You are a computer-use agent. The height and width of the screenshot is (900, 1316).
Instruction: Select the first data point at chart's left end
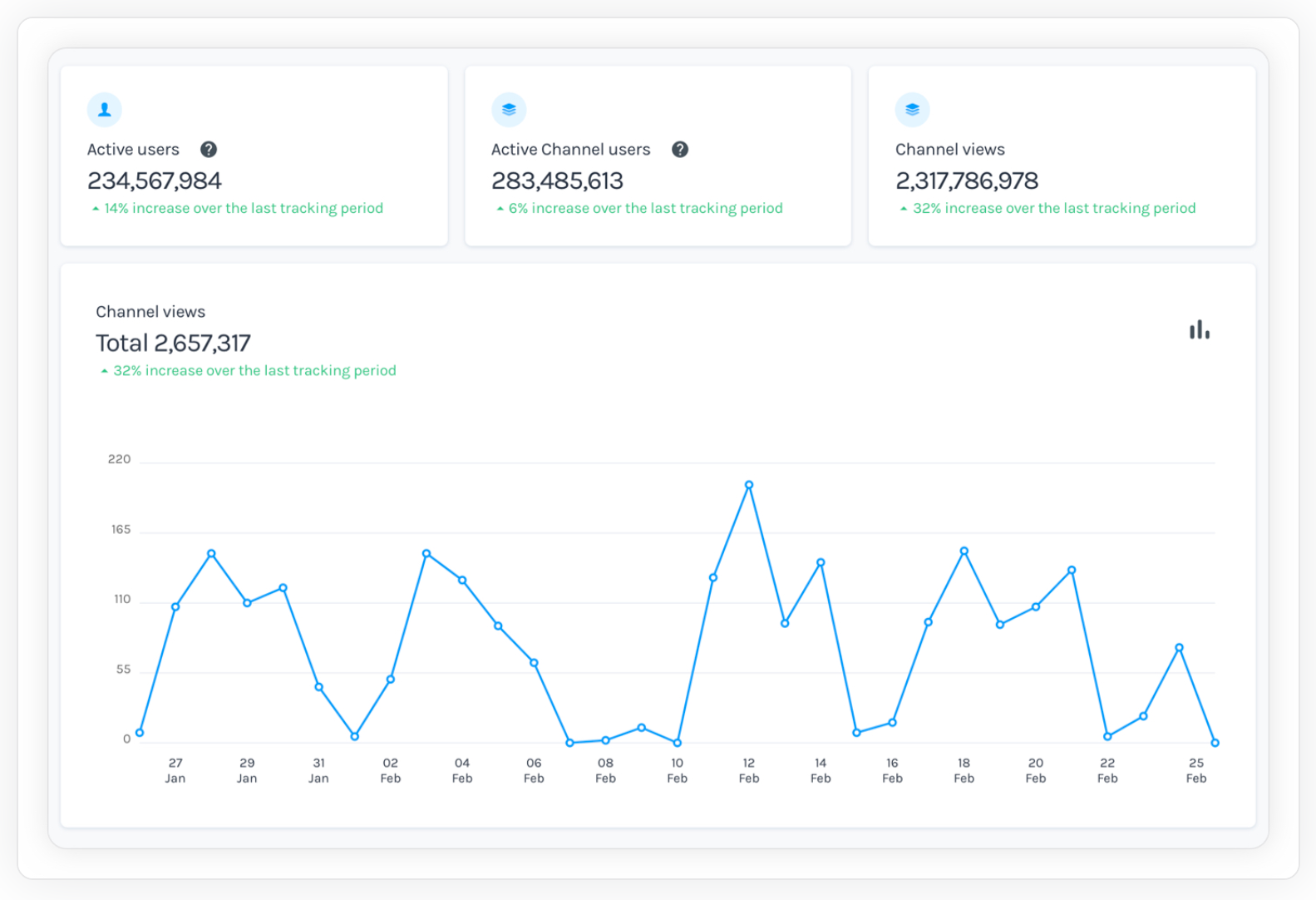click(x=140, y=733)
